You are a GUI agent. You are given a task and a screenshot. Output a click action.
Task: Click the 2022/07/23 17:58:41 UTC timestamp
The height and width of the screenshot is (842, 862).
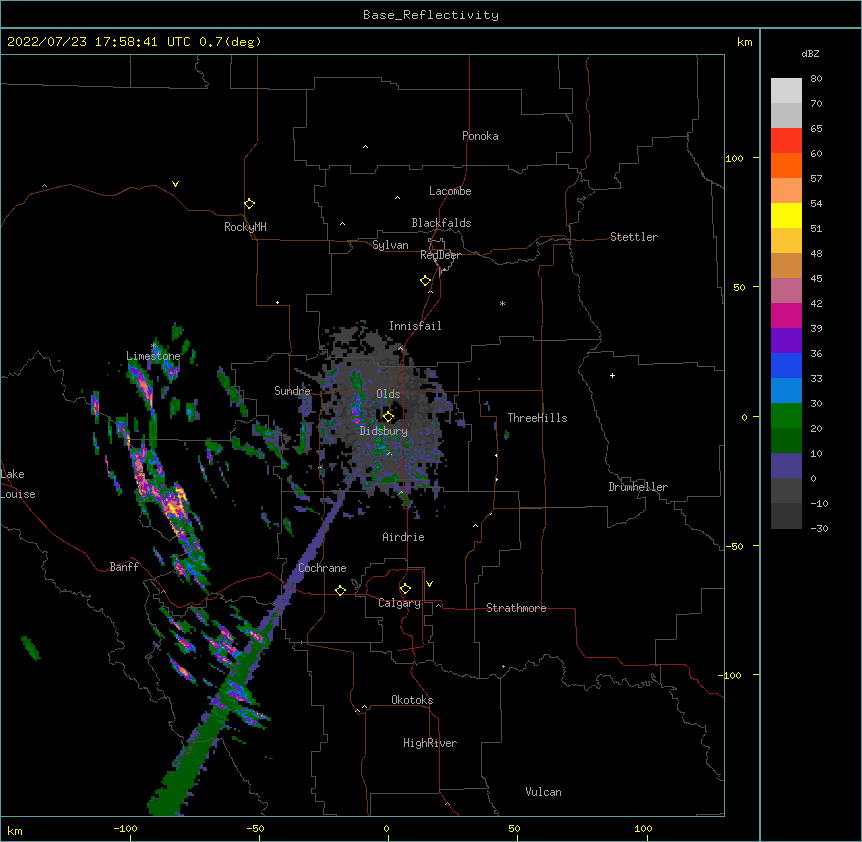click(99, 42)
